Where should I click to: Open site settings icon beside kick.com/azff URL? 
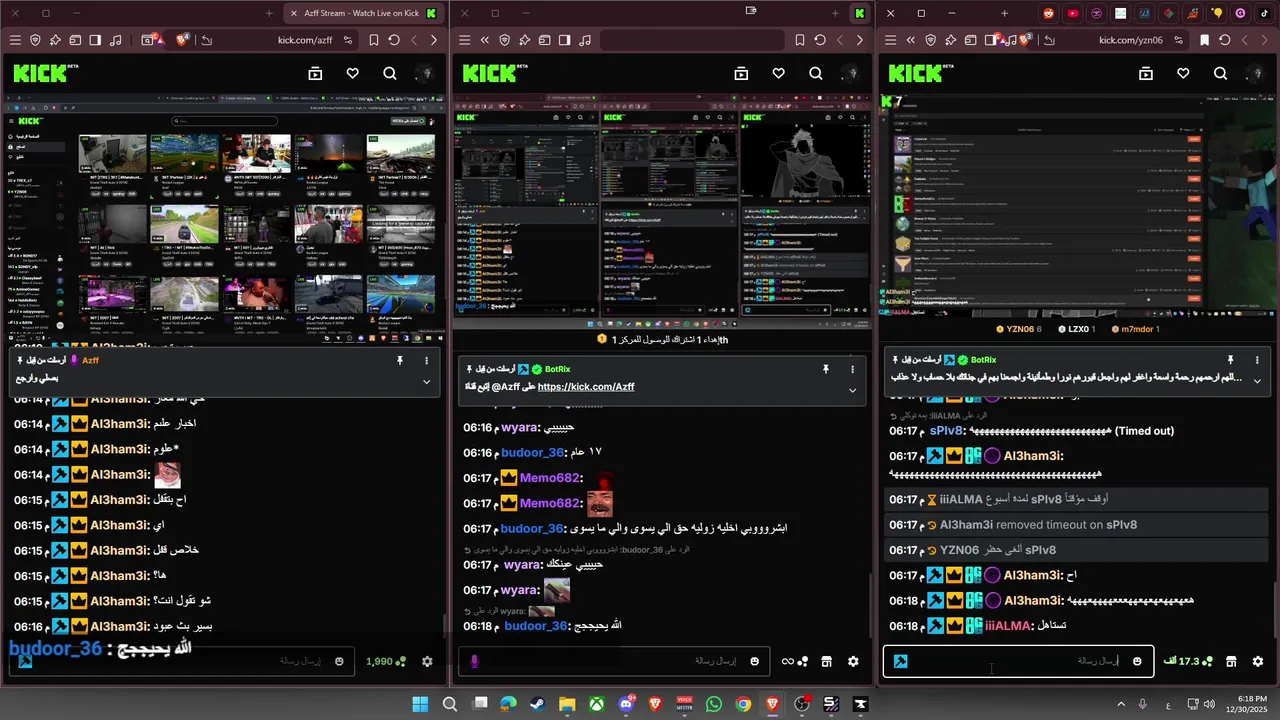(x=348, y=40)
